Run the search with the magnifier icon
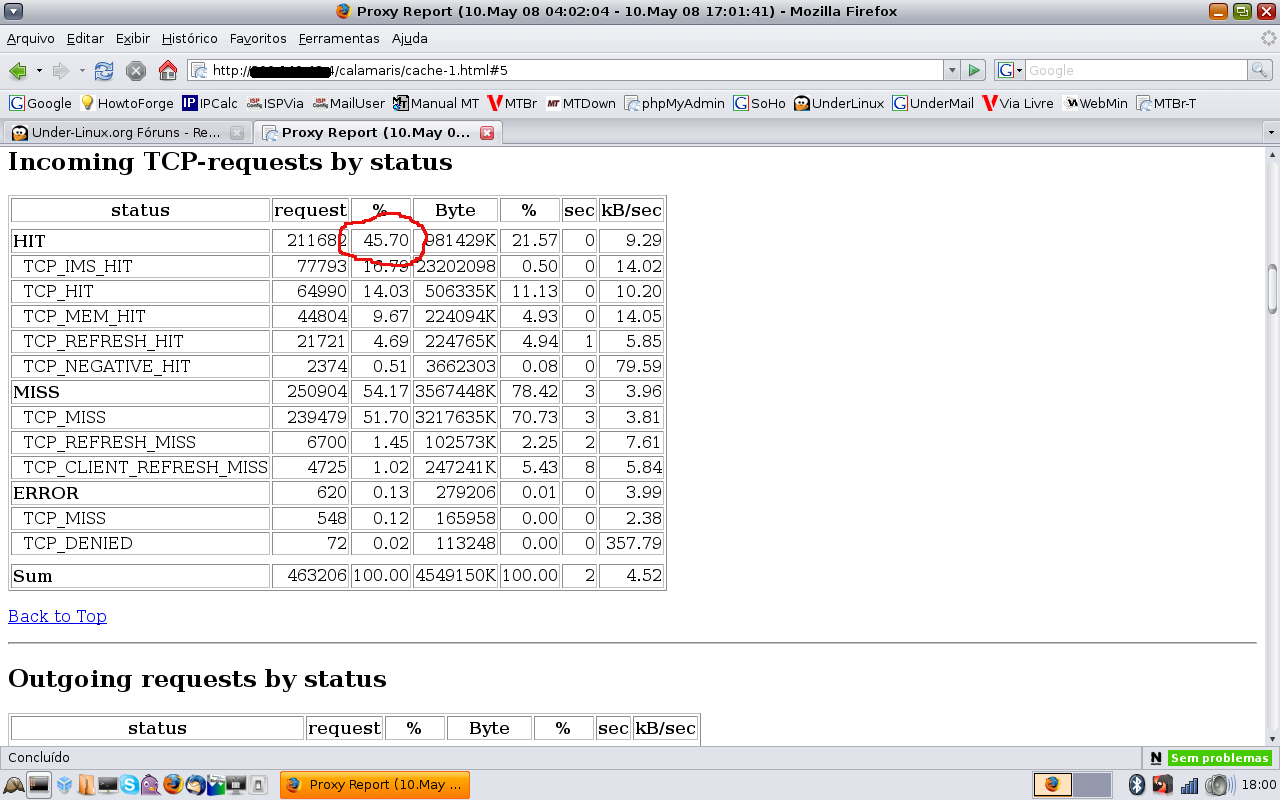The width and height of the screenshot is (1280, 800). 1260,70
